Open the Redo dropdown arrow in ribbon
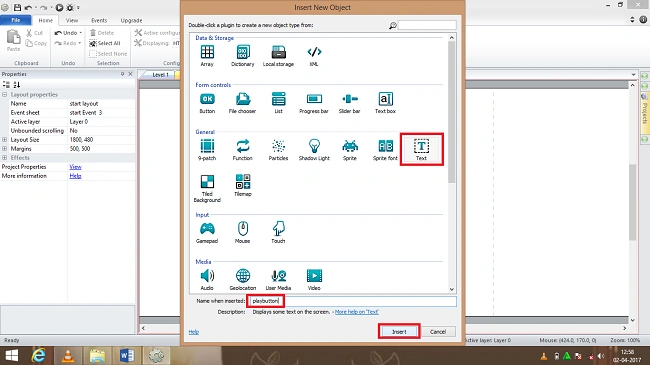 click(80, 43)
